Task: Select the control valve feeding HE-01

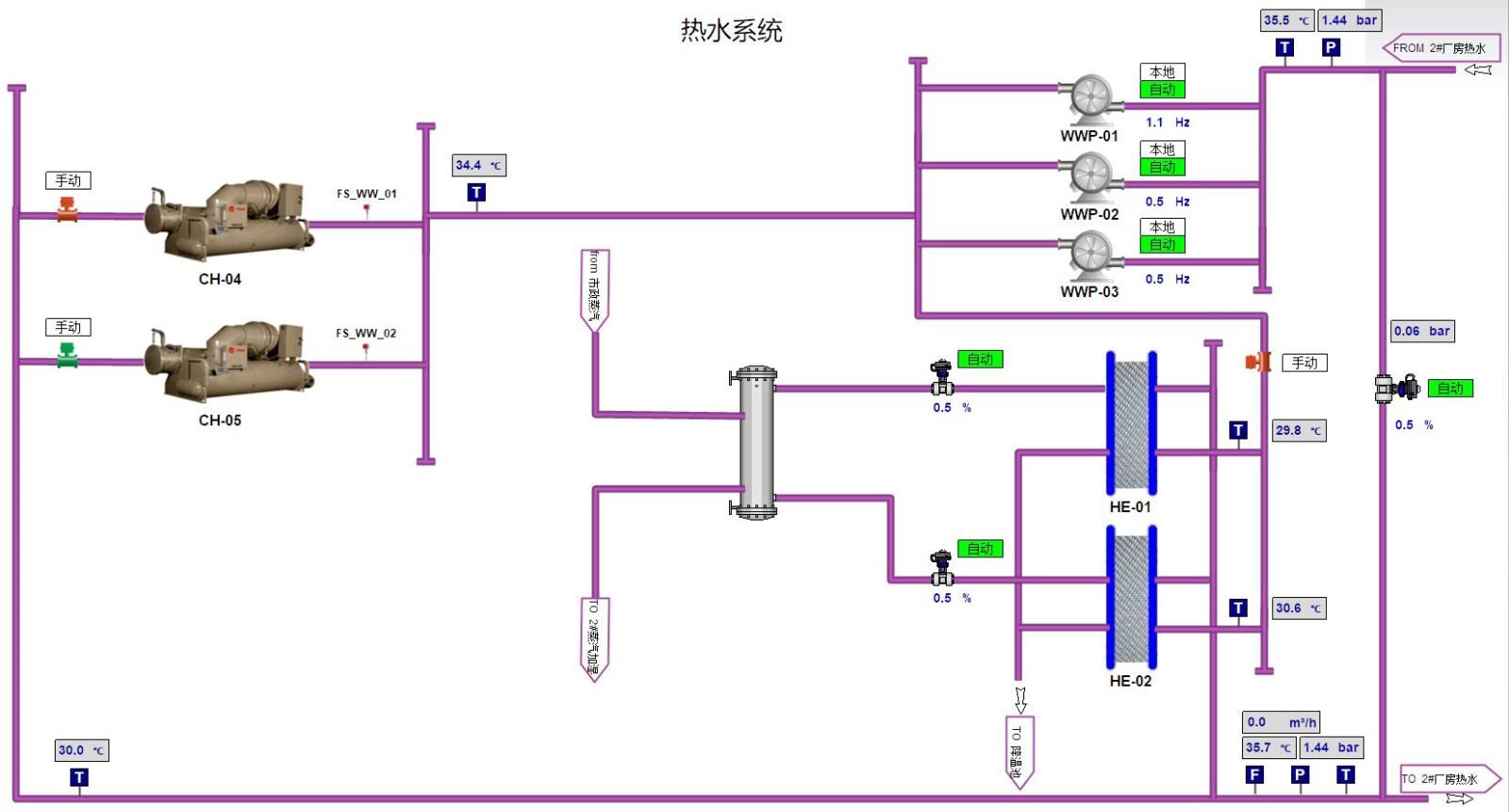Action: (x=941, y=378)
